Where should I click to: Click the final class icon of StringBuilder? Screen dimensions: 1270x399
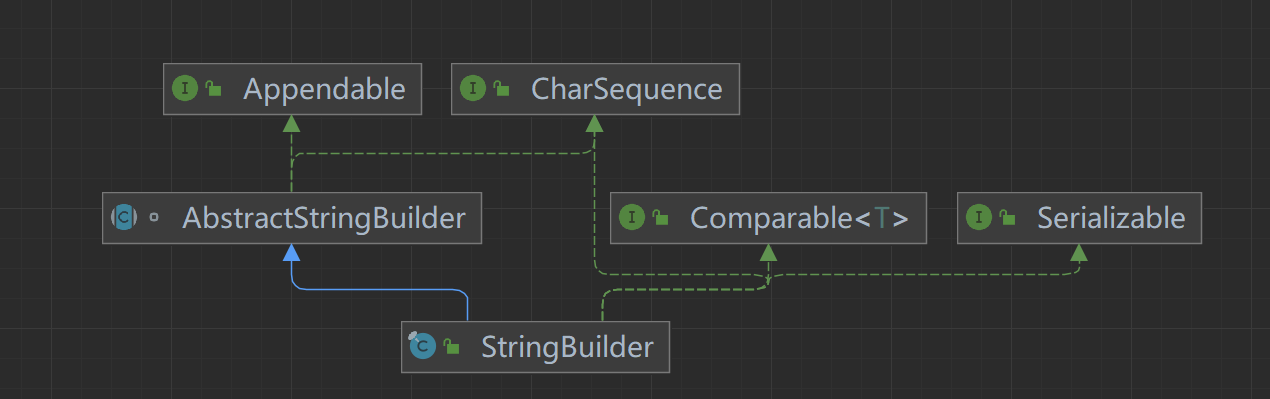[422, 346]
